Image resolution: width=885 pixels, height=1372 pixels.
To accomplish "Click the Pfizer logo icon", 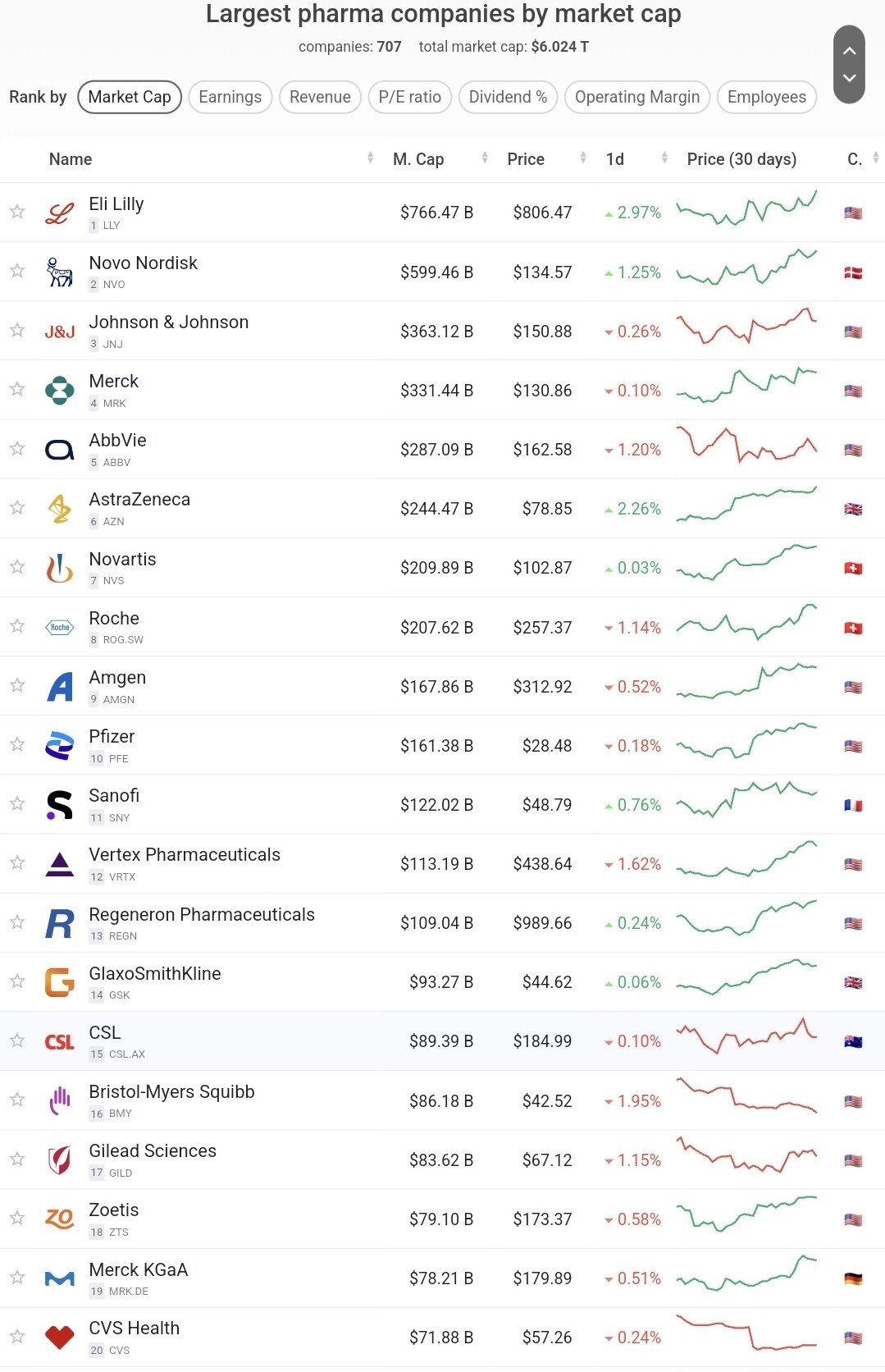I will [x=59, y=746].
